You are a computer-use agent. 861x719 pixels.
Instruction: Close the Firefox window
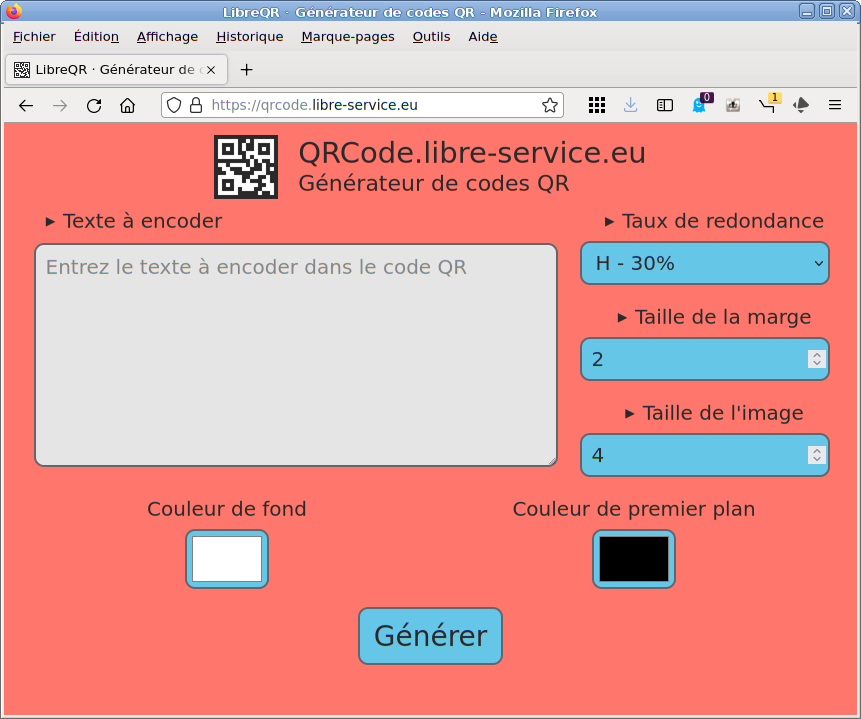pyautogui.click(x=847, y=11)
